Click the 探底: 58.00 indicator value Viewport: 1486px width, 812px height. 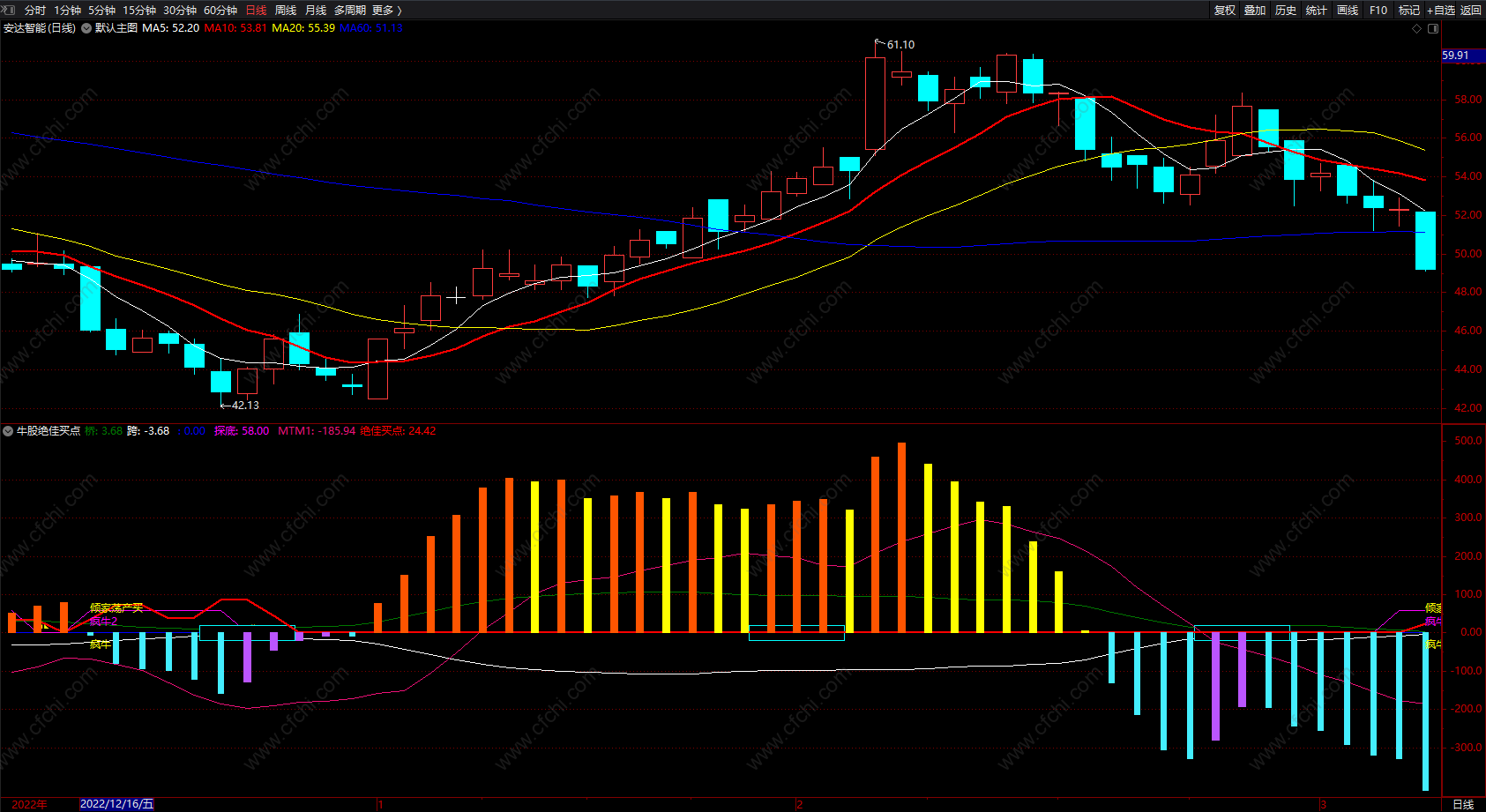242,431
